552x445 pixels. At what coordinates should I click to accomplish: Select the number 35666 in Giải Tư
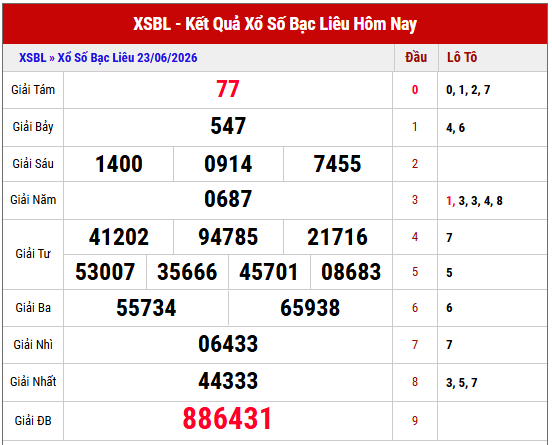click(x=187, y=272)
